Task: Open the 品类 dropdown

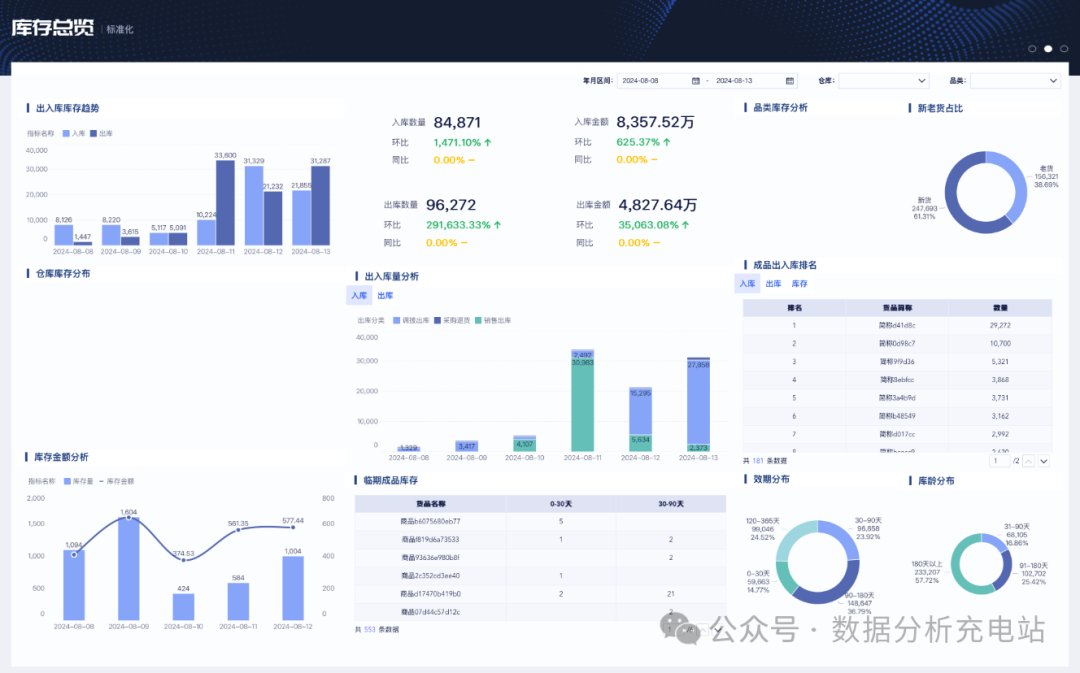Action: coord(1015,81)
